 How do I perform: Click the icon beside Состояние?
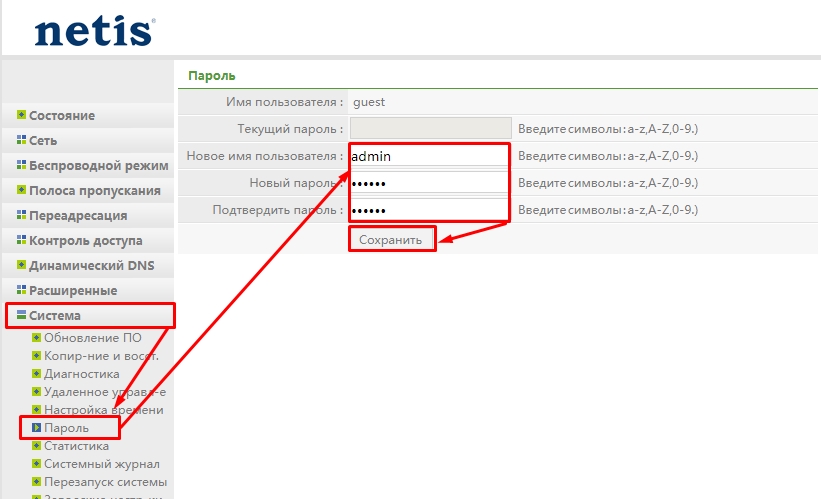pos(21,115)
